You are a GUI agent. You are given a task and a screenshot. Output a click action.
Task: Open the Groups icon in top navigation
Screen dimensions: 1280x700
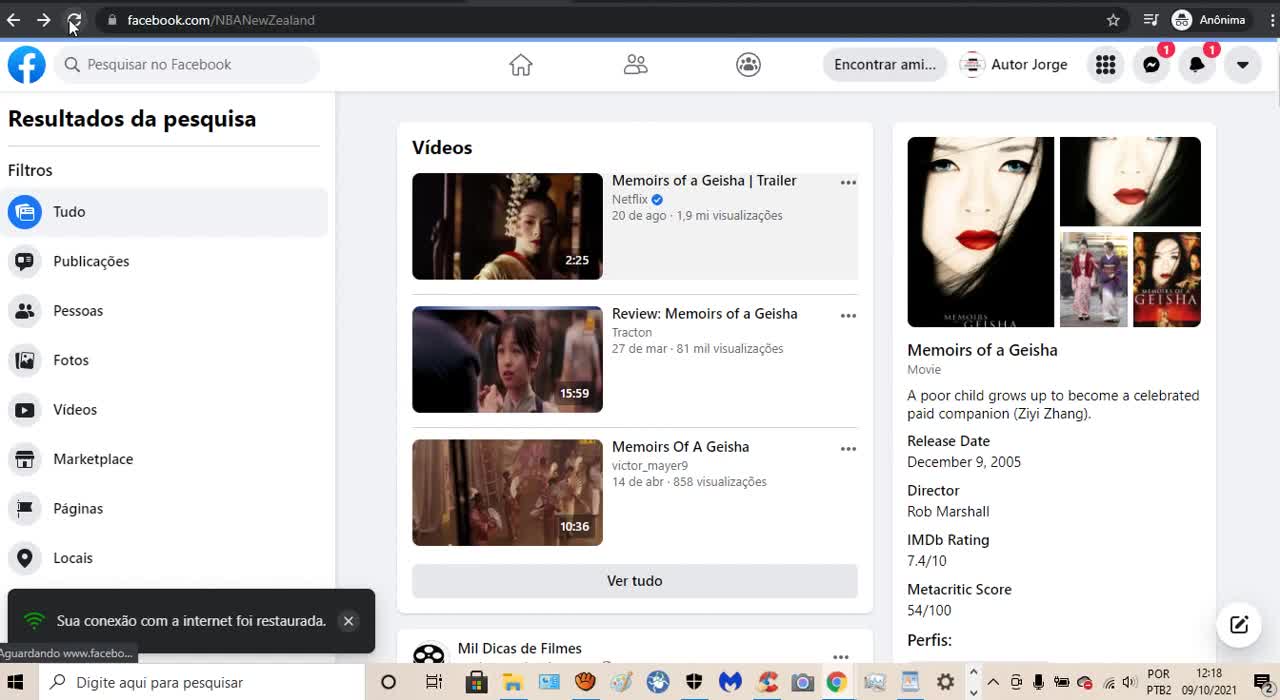pyautogui.click(x=748, y=65)
